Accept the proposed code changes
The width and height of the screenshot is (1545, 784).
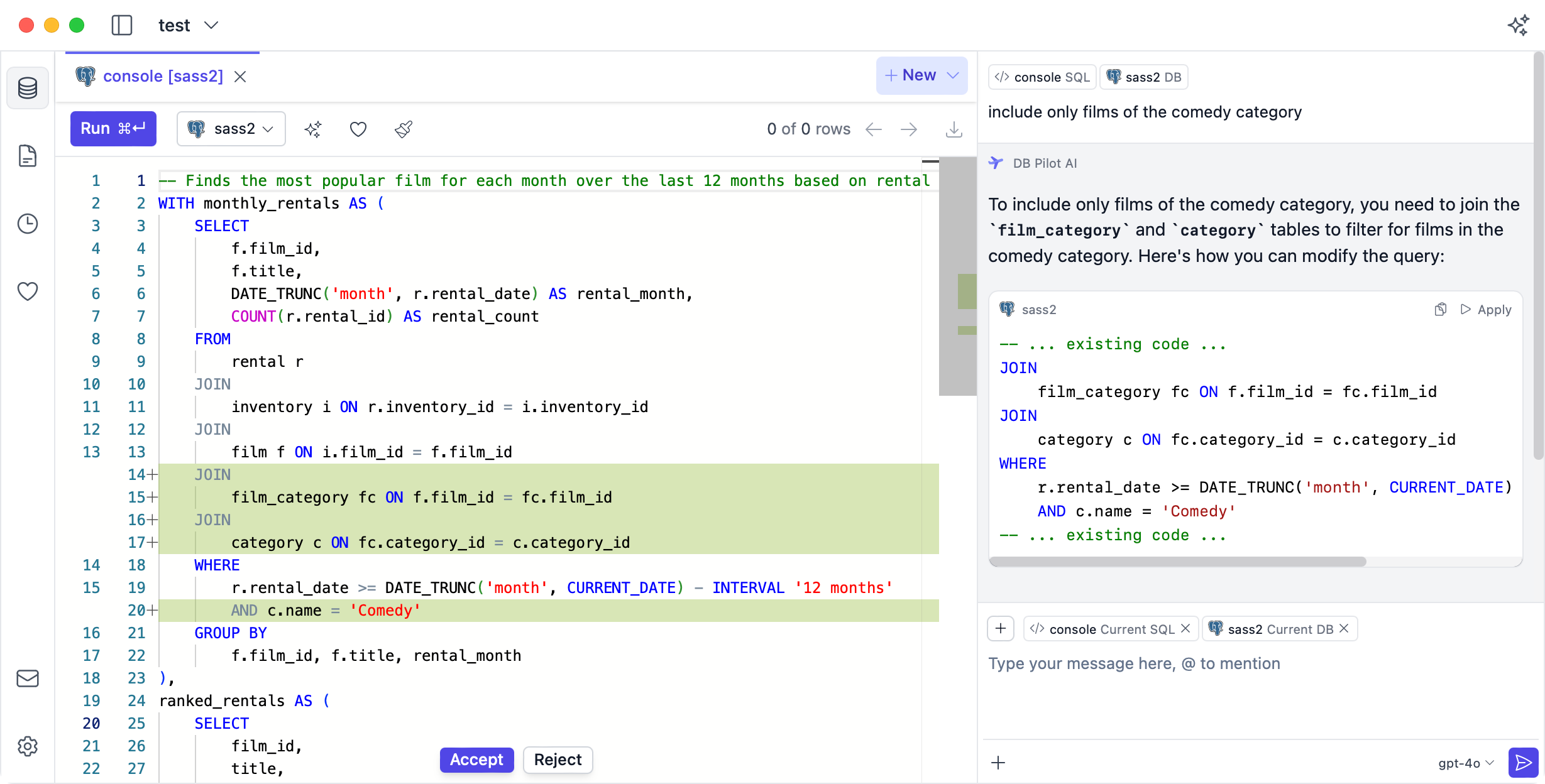coord(476,760)
